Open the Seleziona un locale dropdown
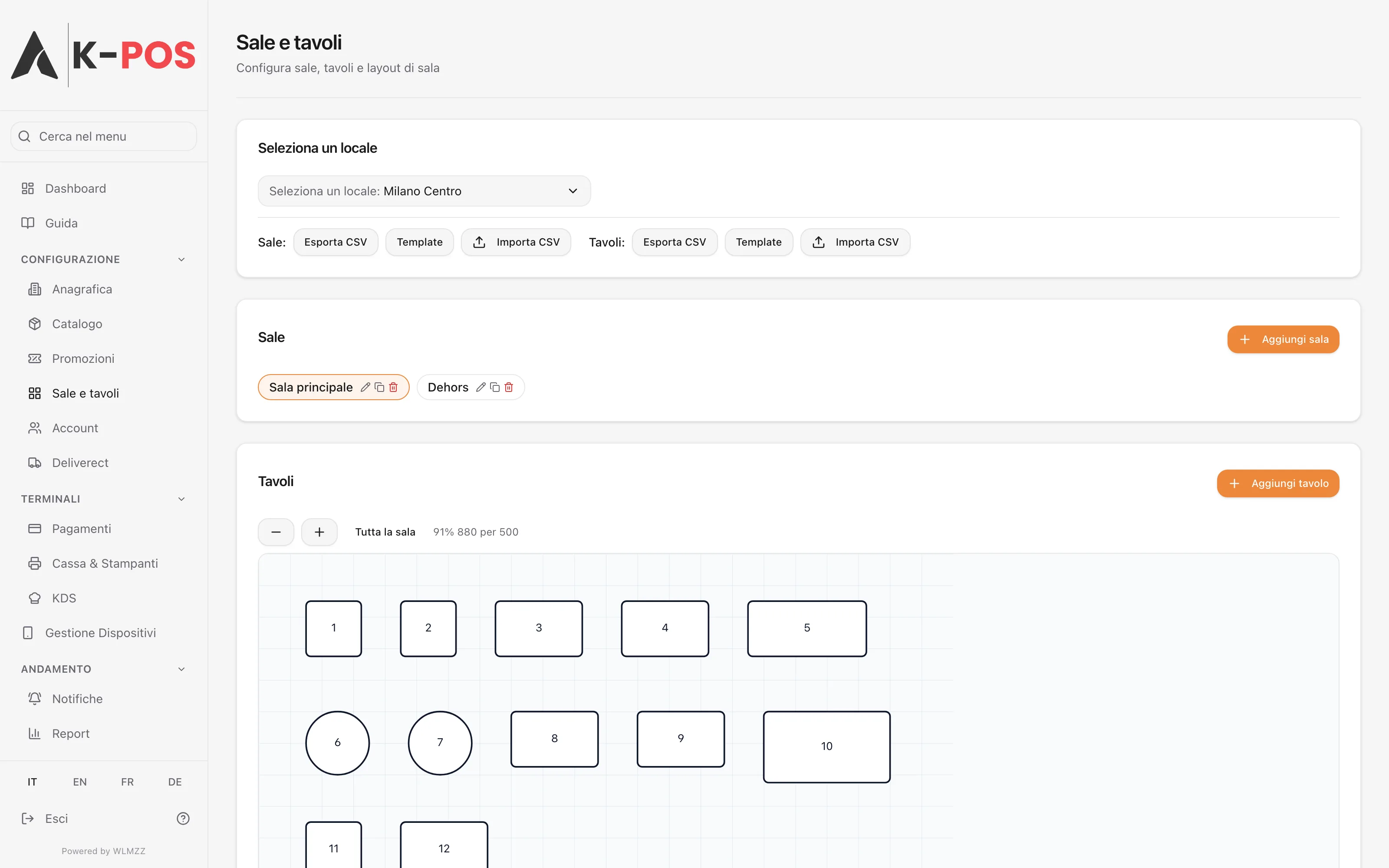The width and height of the screenshot is (1389, 868). click(x=424, y=191)
